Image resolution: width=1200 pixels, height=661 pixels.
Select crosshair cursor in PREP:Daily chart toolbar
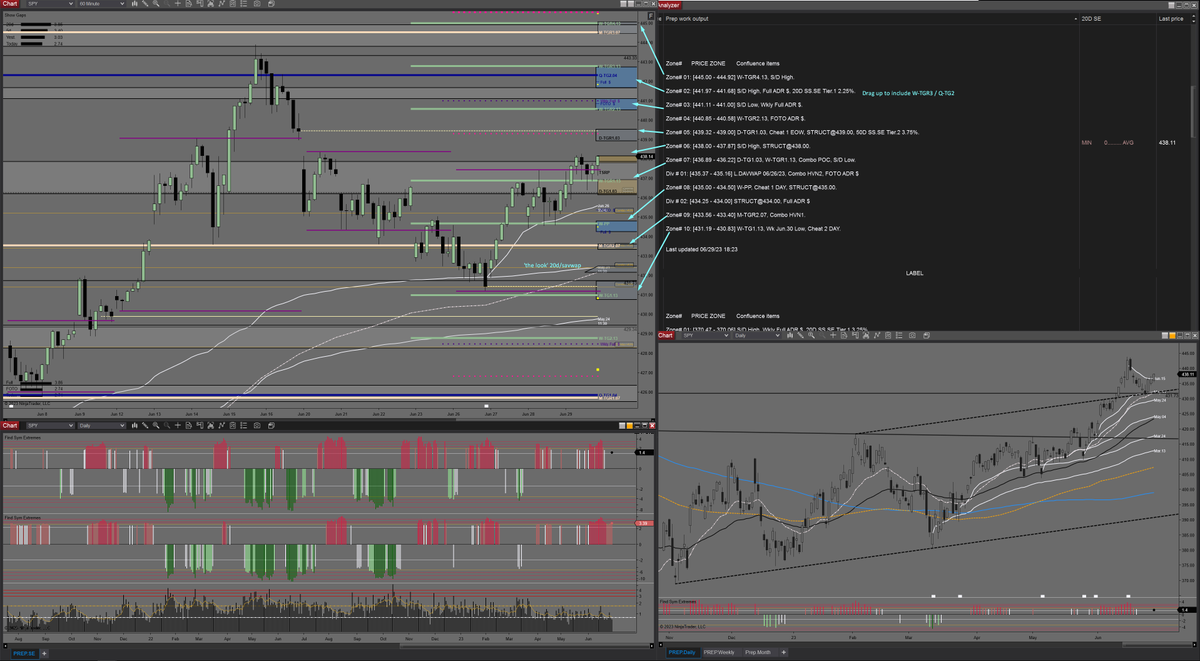tap(833, 335)
